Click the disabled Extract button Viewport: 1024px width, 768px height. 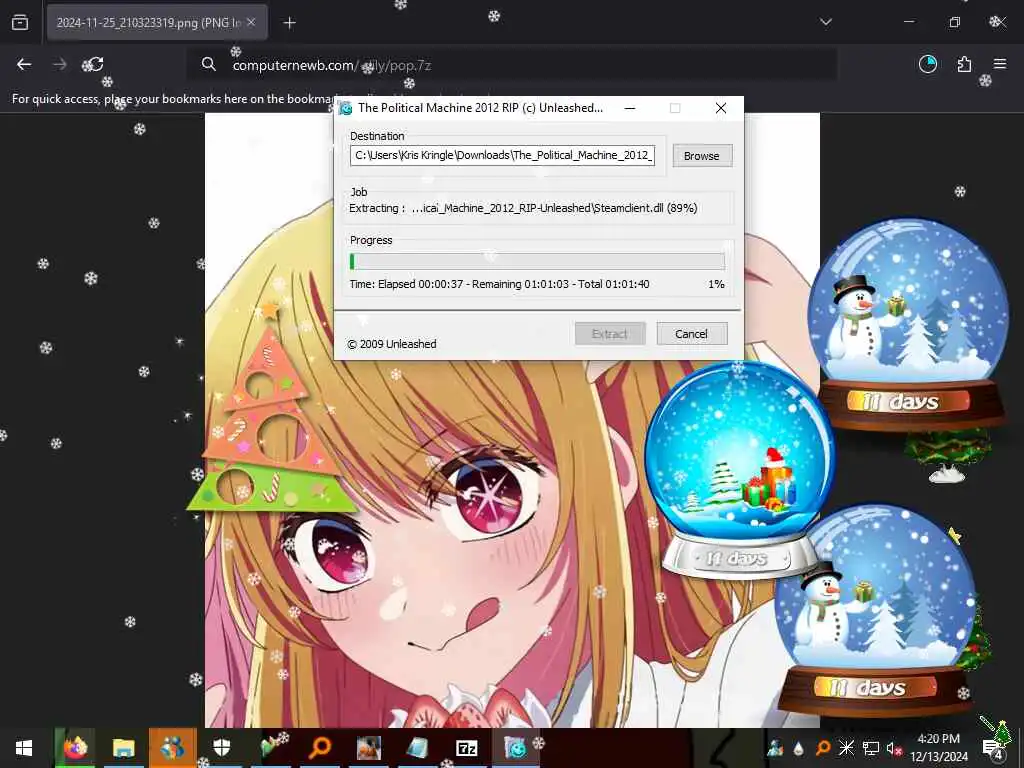click(610, 334)
